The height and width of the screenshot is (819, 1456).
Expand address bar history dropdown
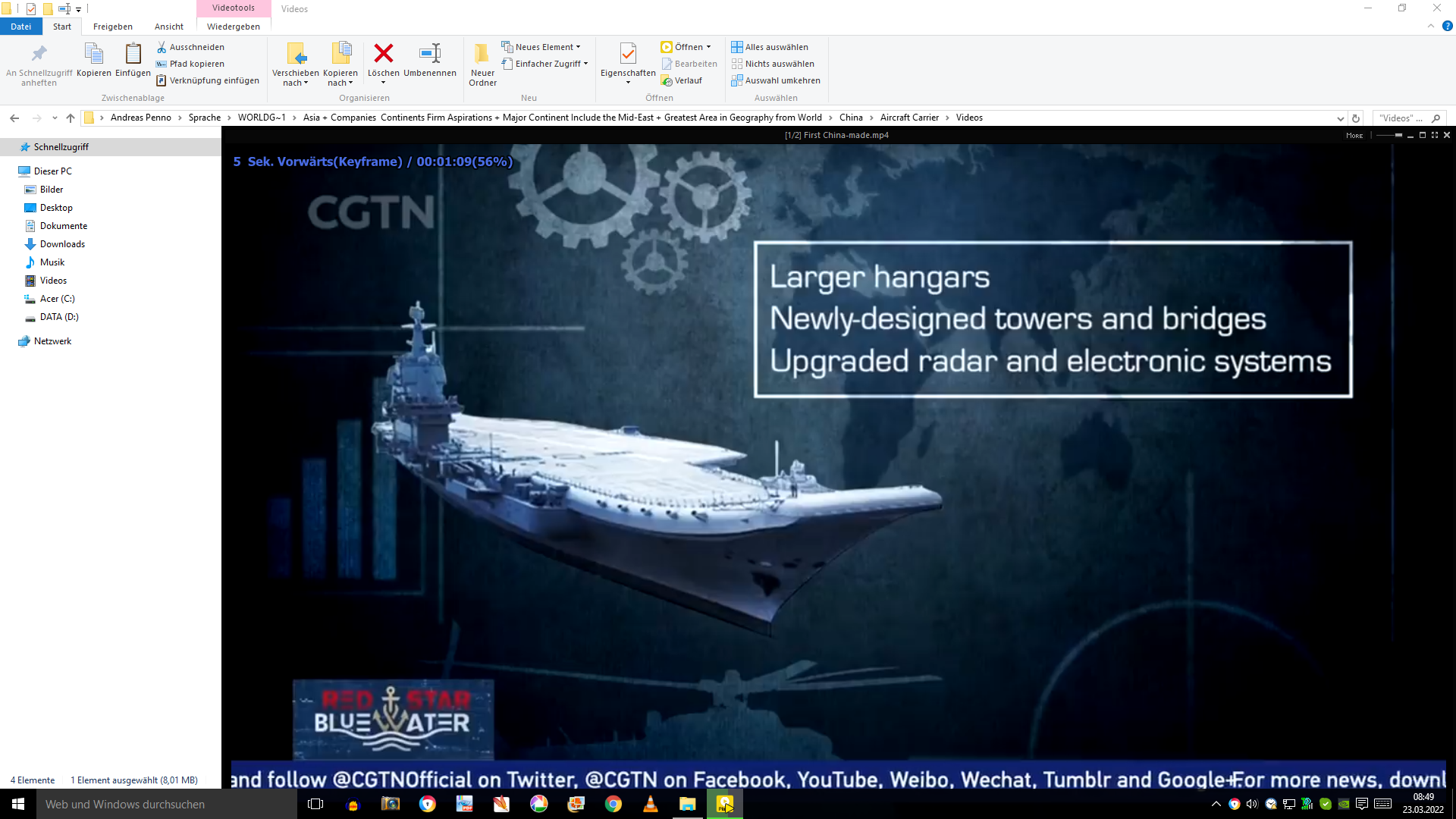click(1340, 118)
